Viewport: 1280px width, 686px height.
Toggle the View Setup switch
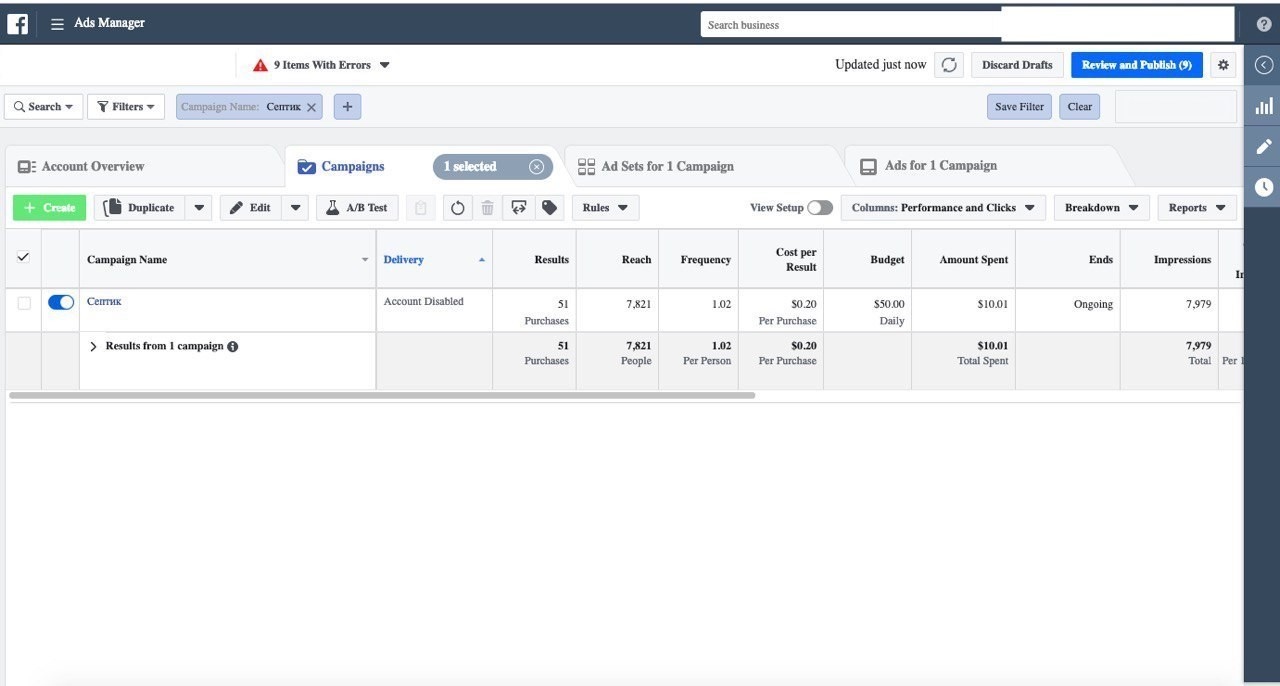click(820, 208)
